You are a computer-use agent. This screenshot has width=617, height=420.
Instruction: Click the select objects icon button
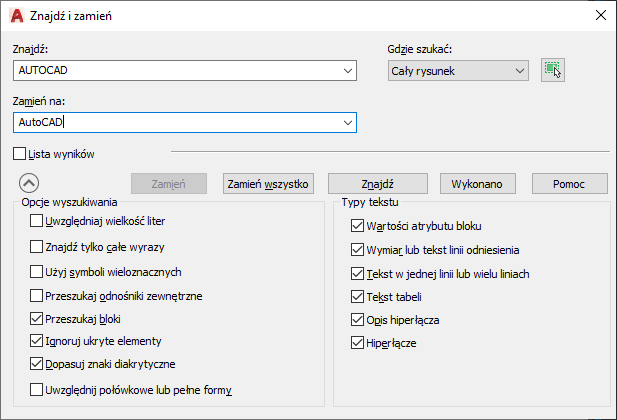click(553, 70)
